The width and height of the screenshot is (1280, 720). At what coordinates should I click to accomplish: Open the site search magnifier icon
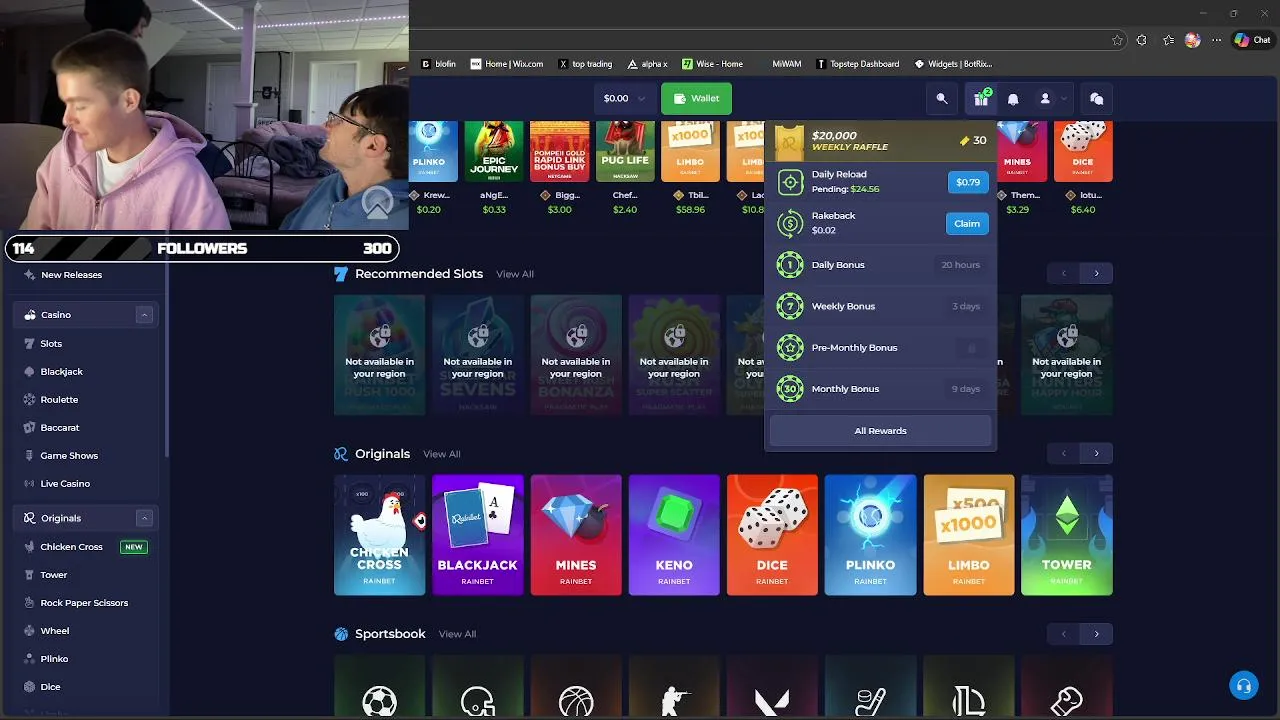tap(941, 99)
